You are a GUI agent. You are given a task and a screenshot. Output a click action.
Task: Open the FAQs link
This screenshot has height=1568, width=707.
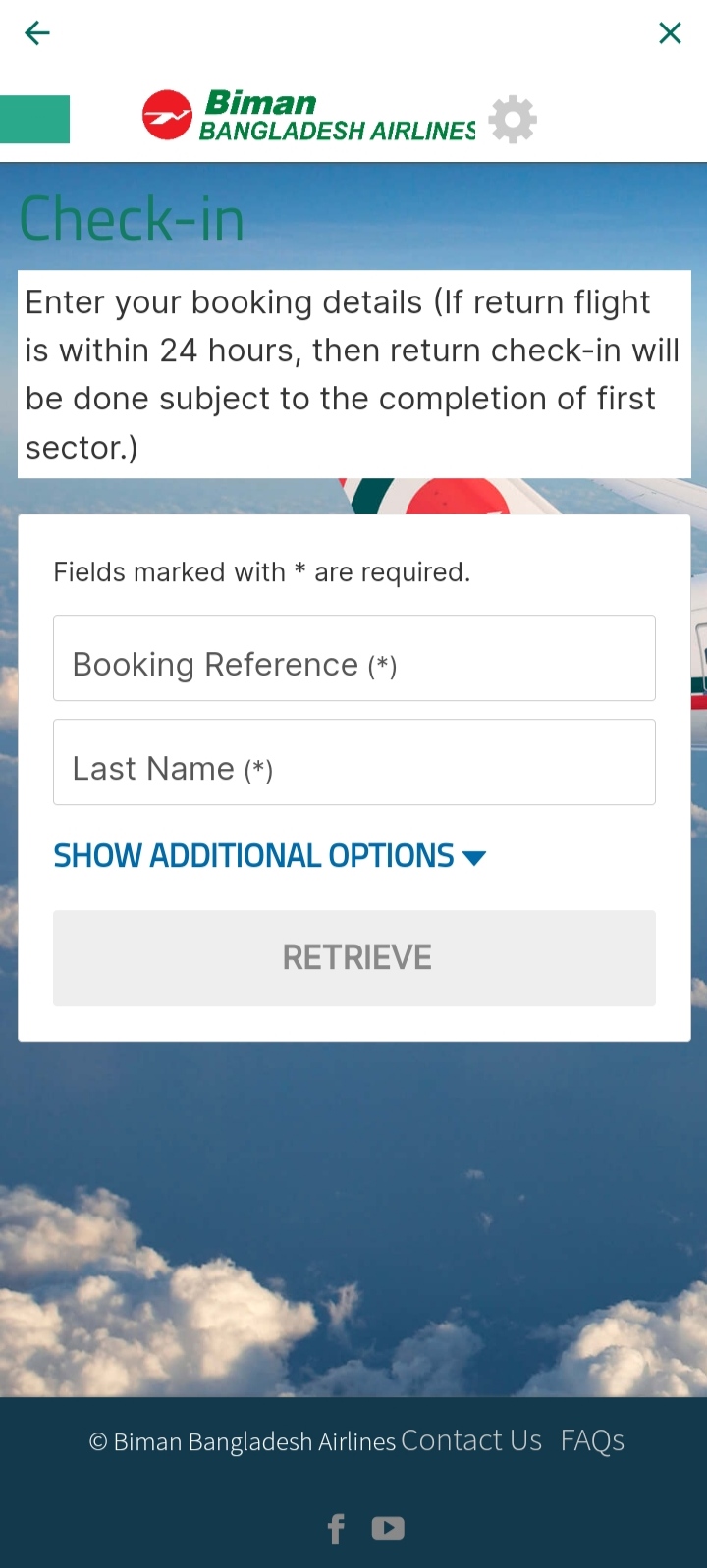(x=592, y=1440)
